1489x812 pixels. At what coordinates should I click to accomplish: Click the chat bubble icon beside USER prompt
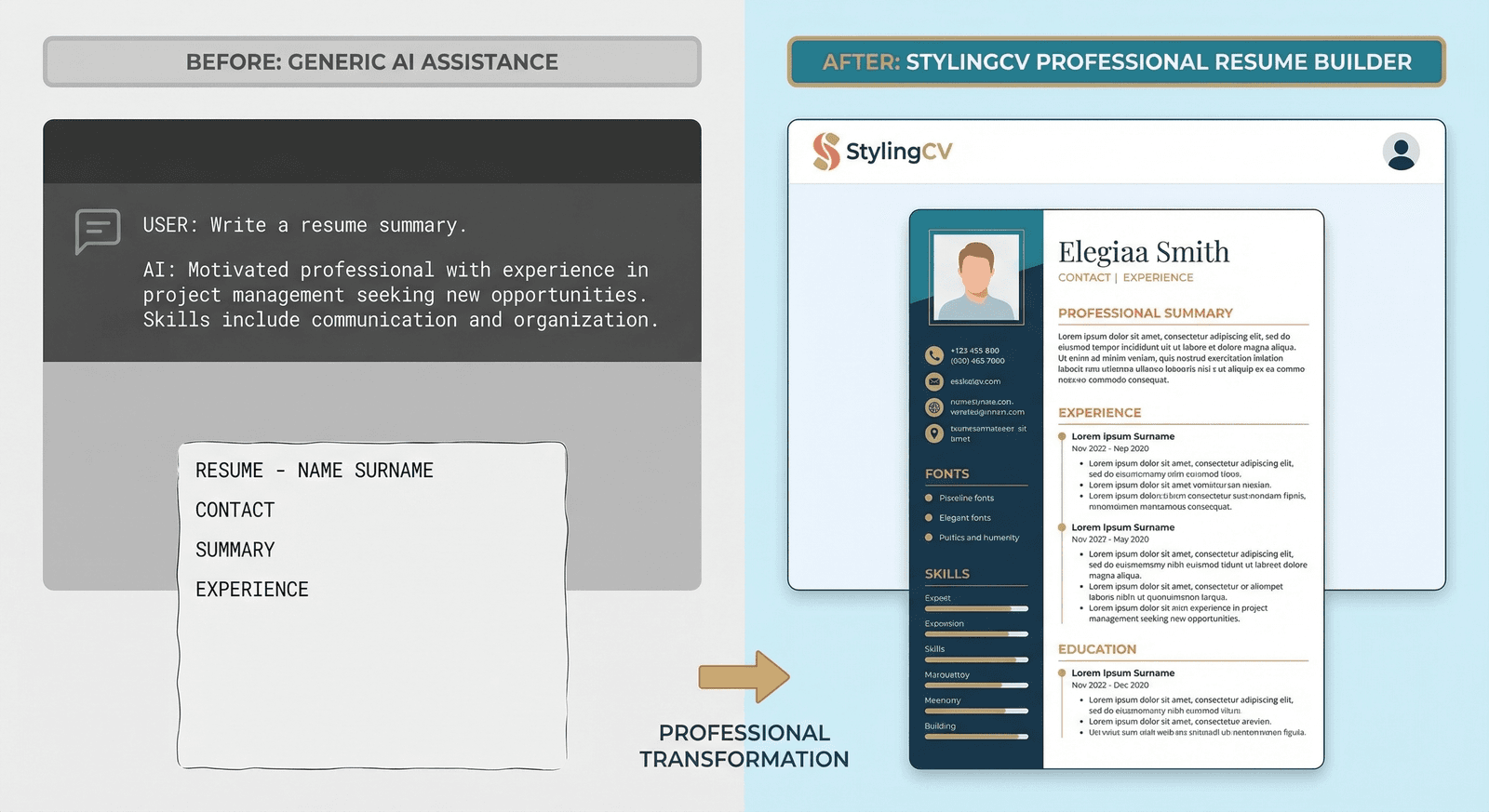[98, 231]
